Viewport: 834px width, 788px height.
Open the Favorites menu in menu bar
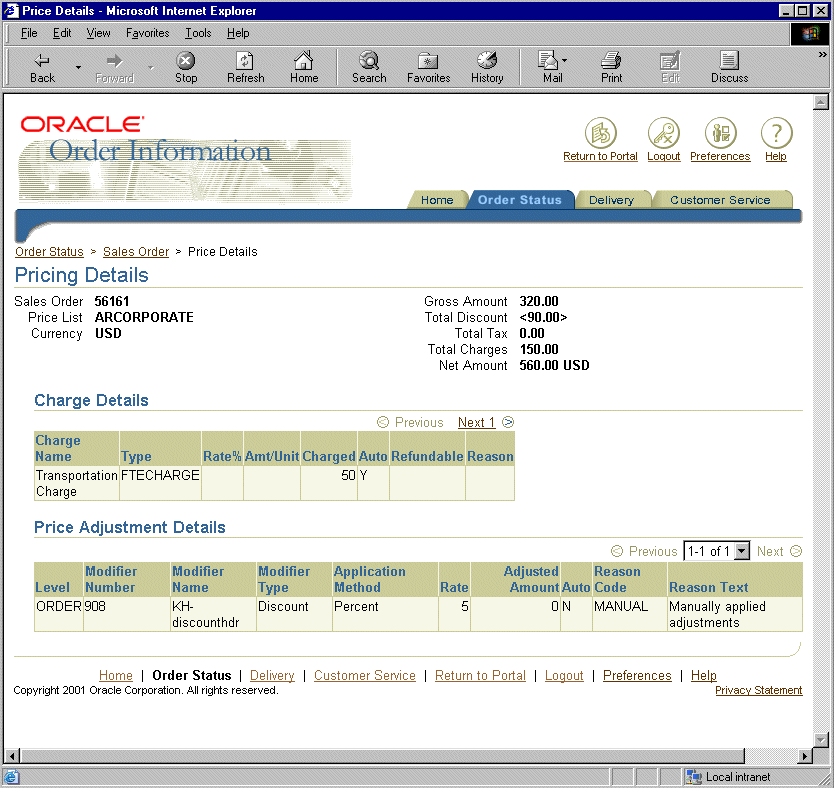(x=147, y=33)
